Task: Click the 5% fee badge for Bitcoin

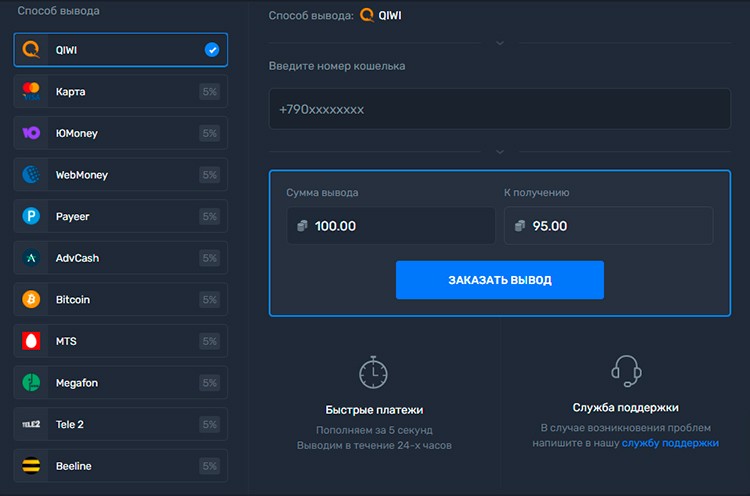Action: 210,299
